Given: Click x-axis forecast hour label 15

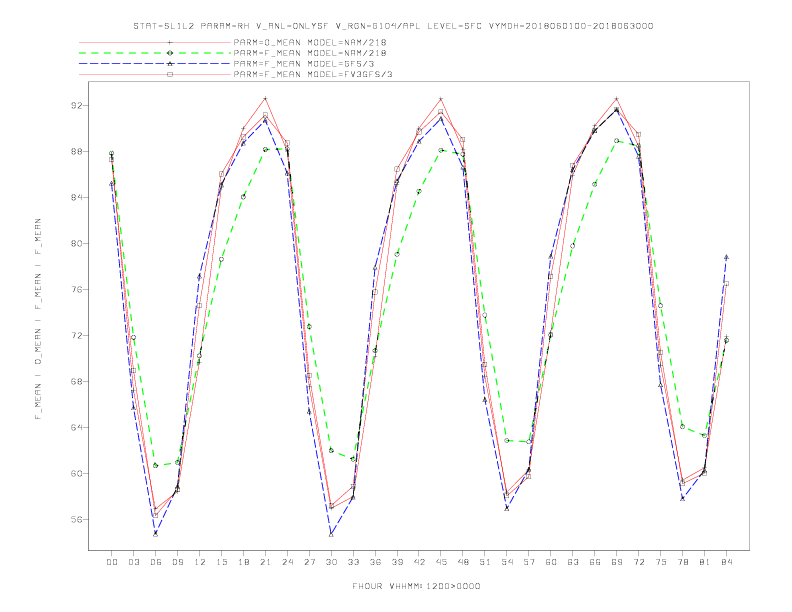Looking at the screenshot, I should [x=221, y=562].
